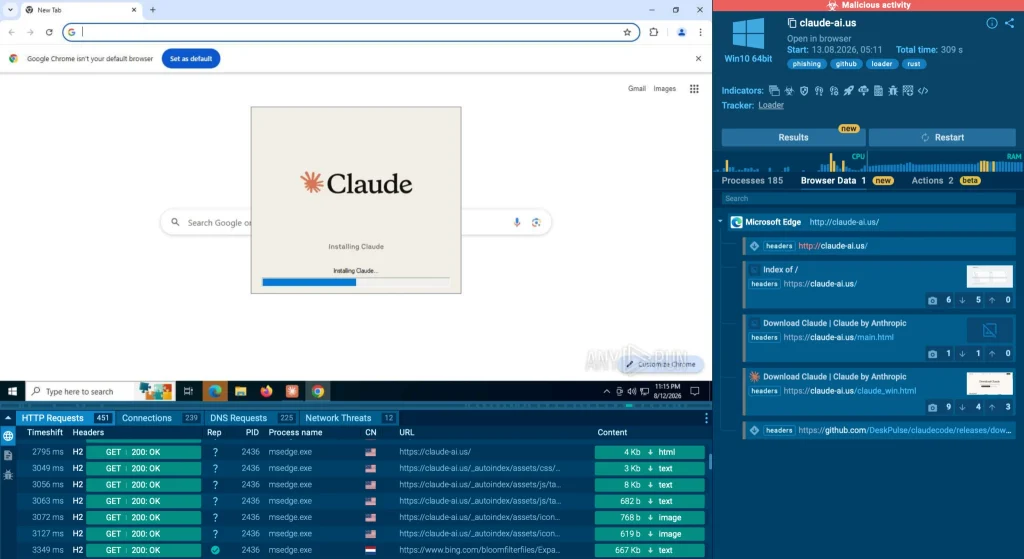Switch to DNS Requests tab
The image size is (1024, 559).
tap(251, 418)
